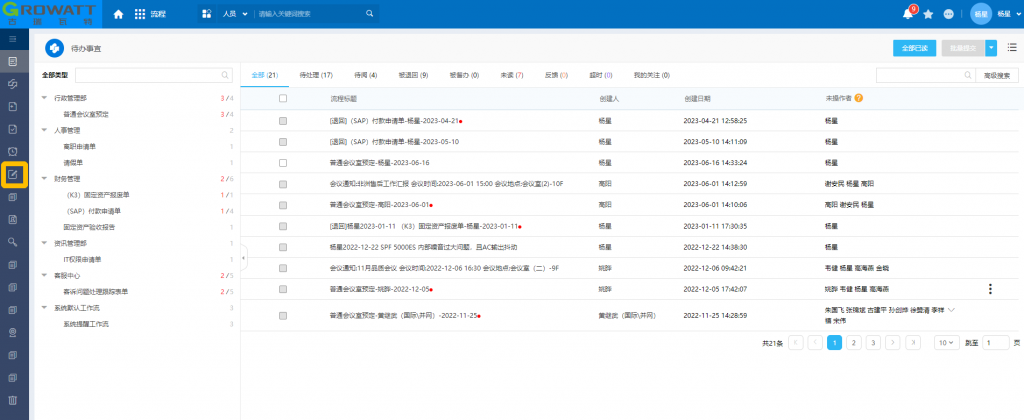
Task: Select 离职申请单 in the type tree
Action: click(x=80, y=146)
